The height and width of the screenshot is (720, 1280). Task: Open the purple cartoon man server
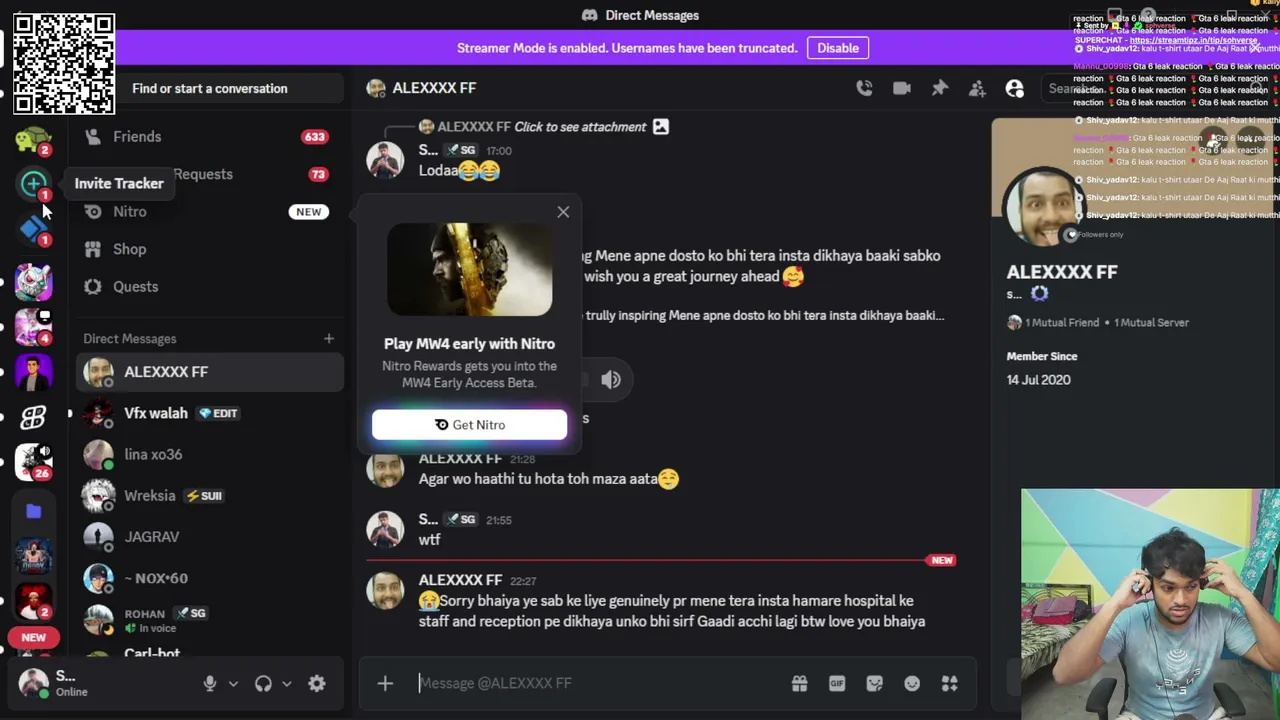pyautogui.click(x=33, y=373)
